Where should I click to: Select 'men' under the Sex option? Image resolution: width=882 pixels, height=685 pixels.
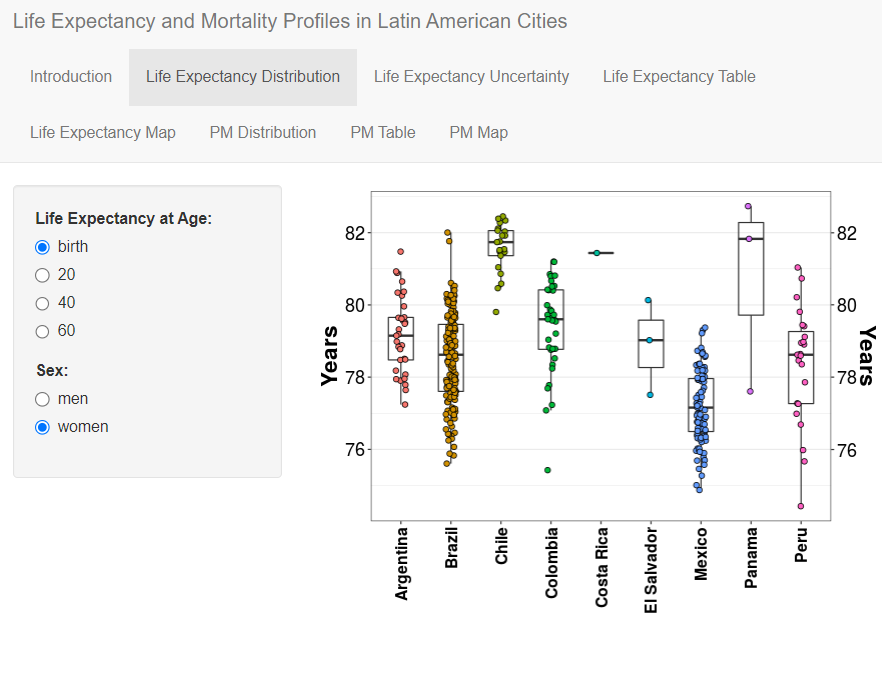(x=42, y=398)
